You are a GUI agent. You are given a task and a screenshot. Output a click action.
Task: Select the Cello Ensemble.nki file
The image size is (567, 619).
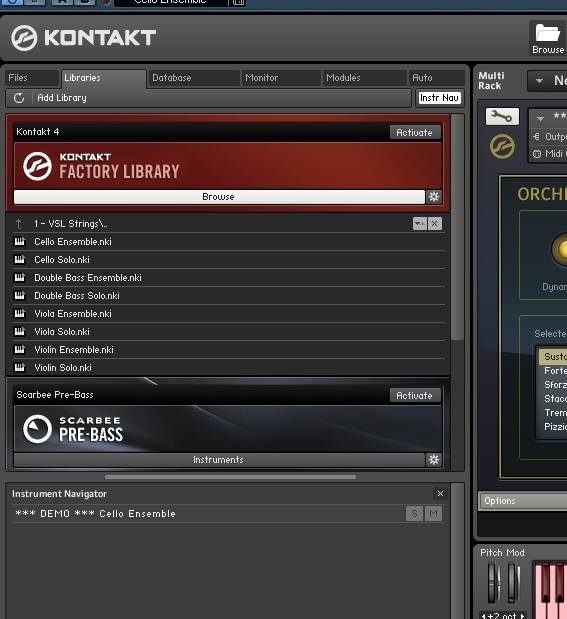[x=228, y=241]
